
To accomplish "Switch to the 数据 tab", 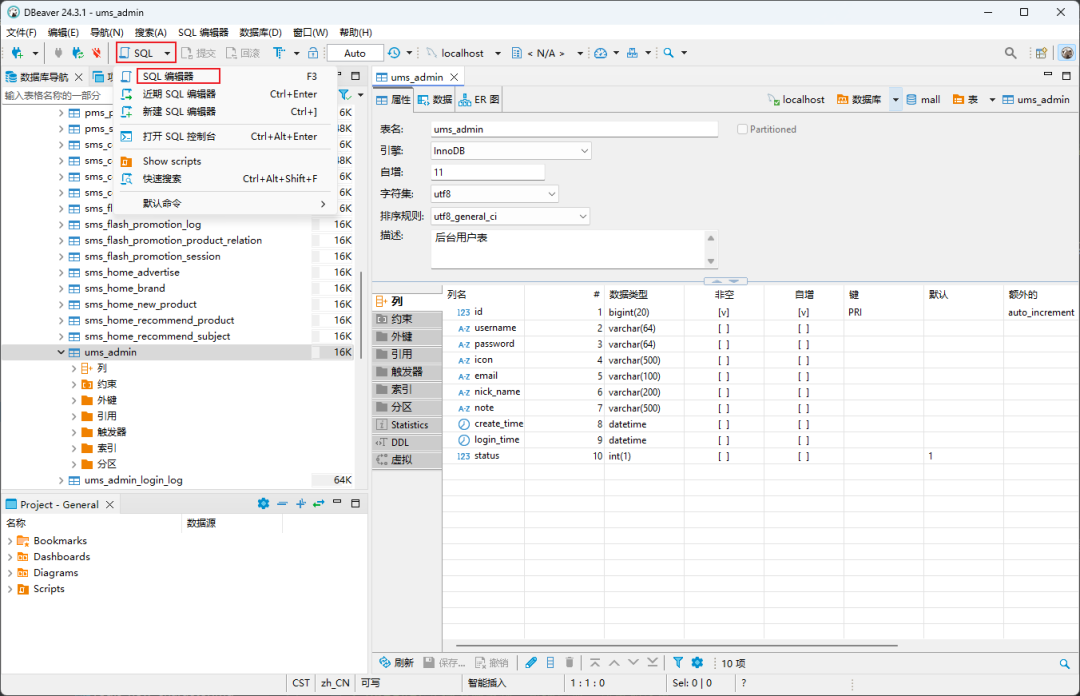I will coord(435,100).
